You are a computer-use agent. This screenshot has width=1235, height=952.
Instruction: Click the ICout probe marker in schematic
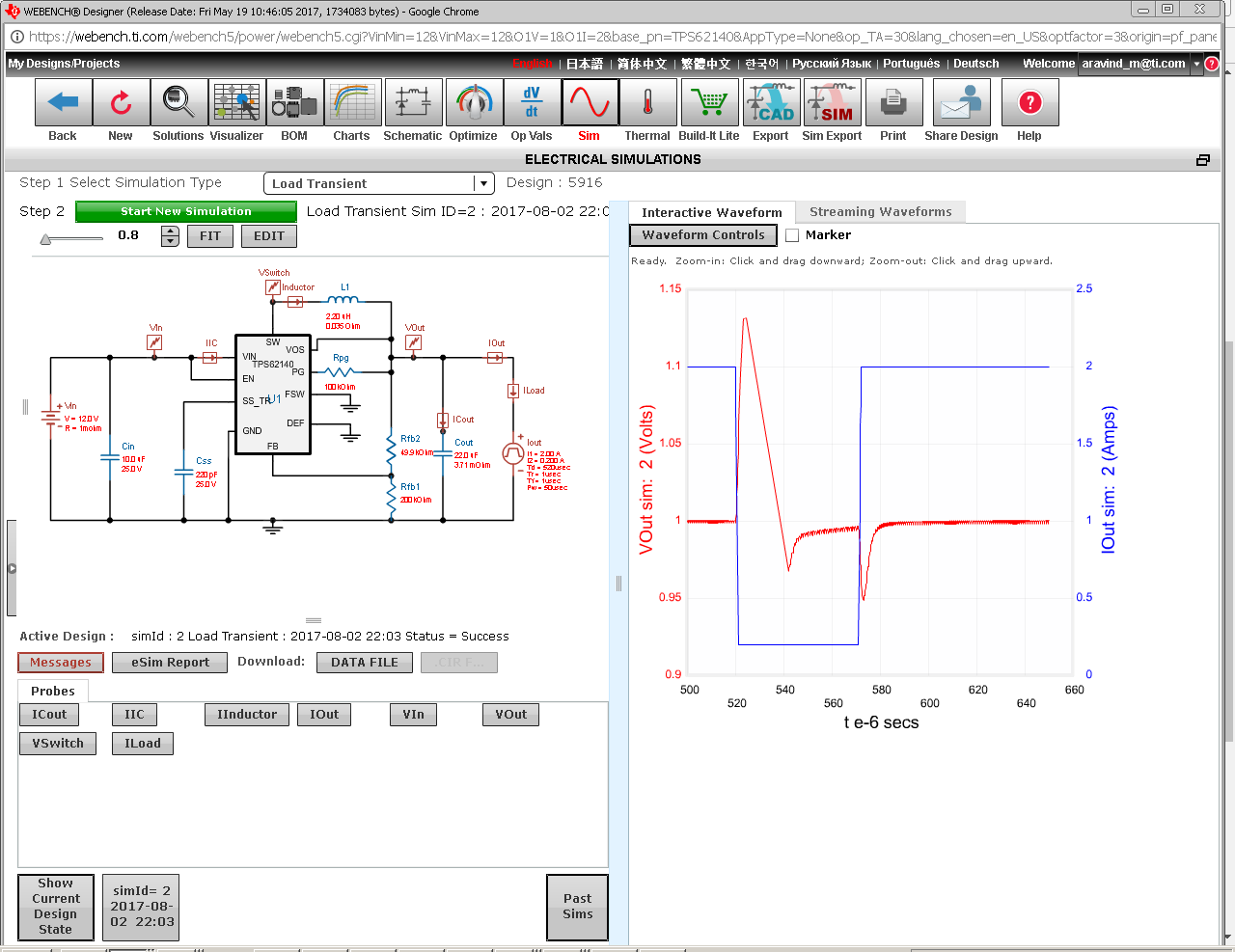coord(443,420)
